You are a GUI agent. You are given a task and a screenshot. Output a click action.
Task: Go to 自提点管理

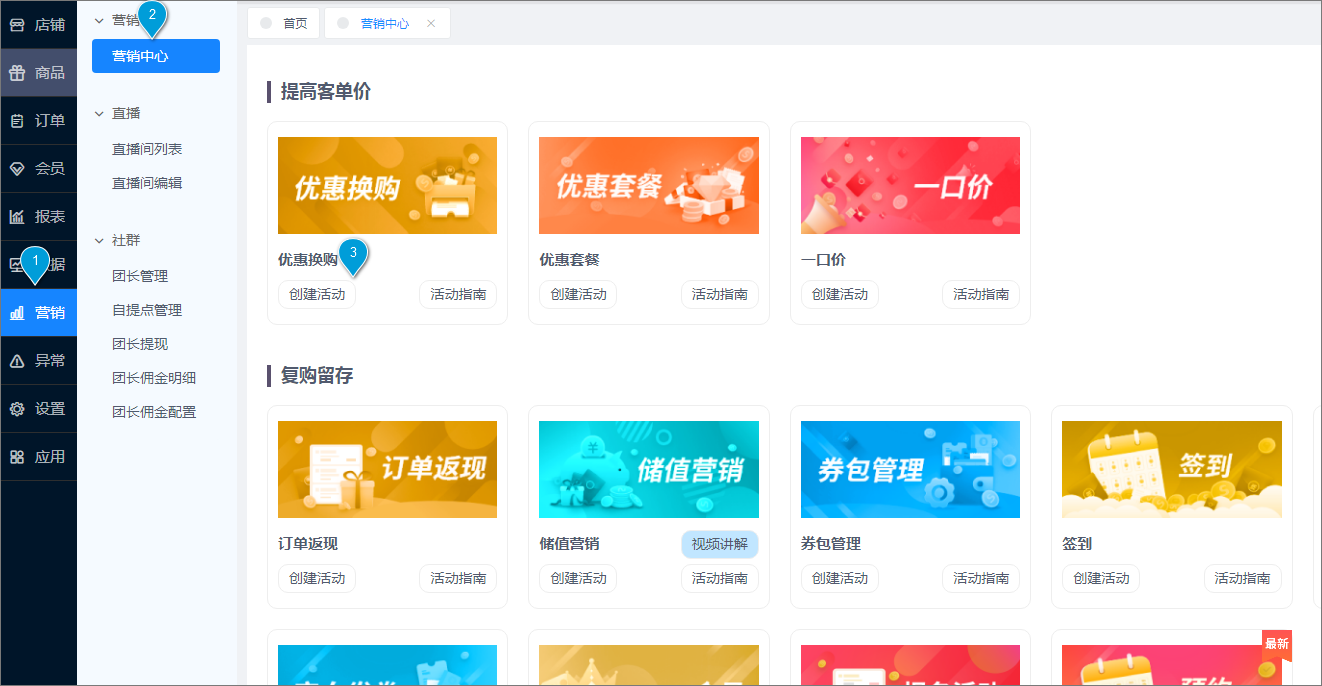(x=147, y=310)
